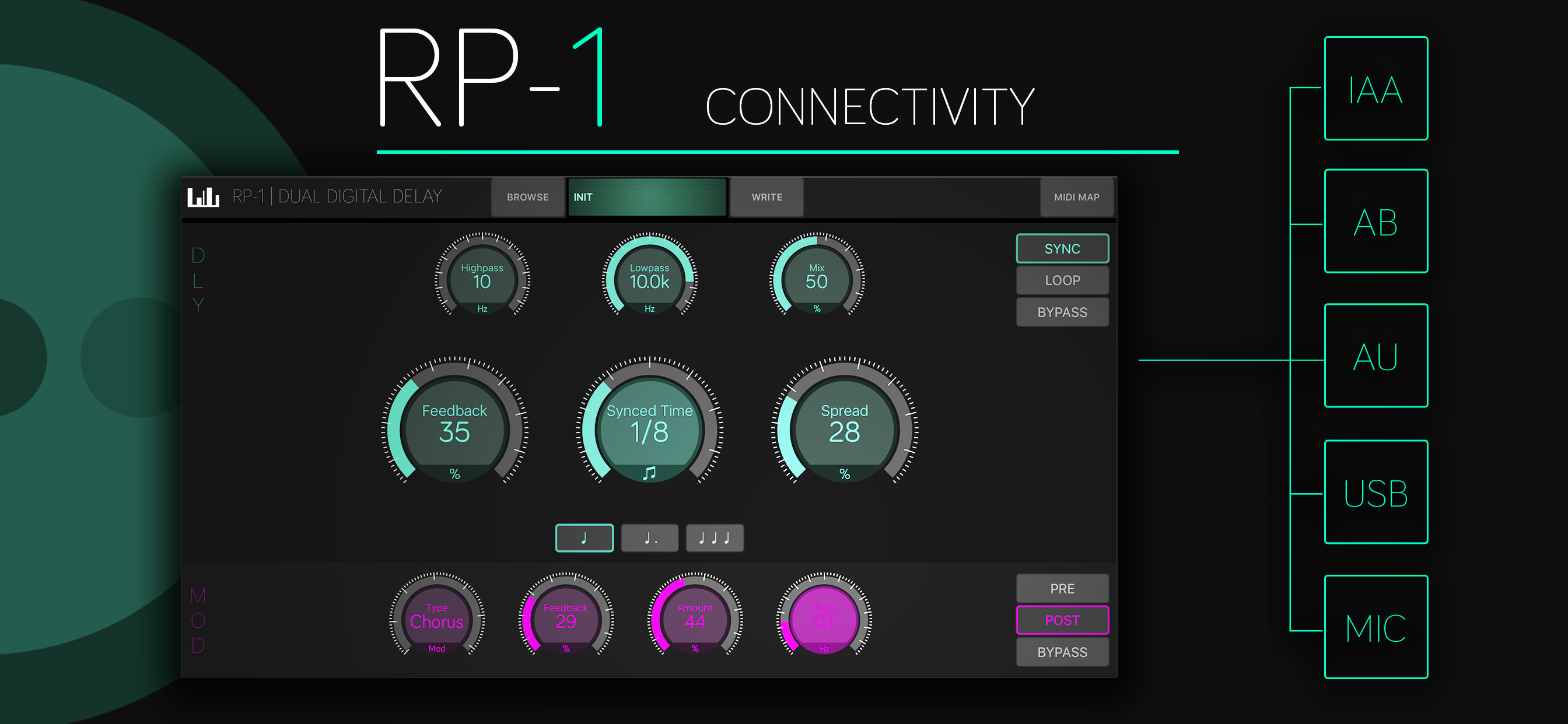Select the dotted note timing button
This screenshot has height=724, width=1568.
click(649, 538)
